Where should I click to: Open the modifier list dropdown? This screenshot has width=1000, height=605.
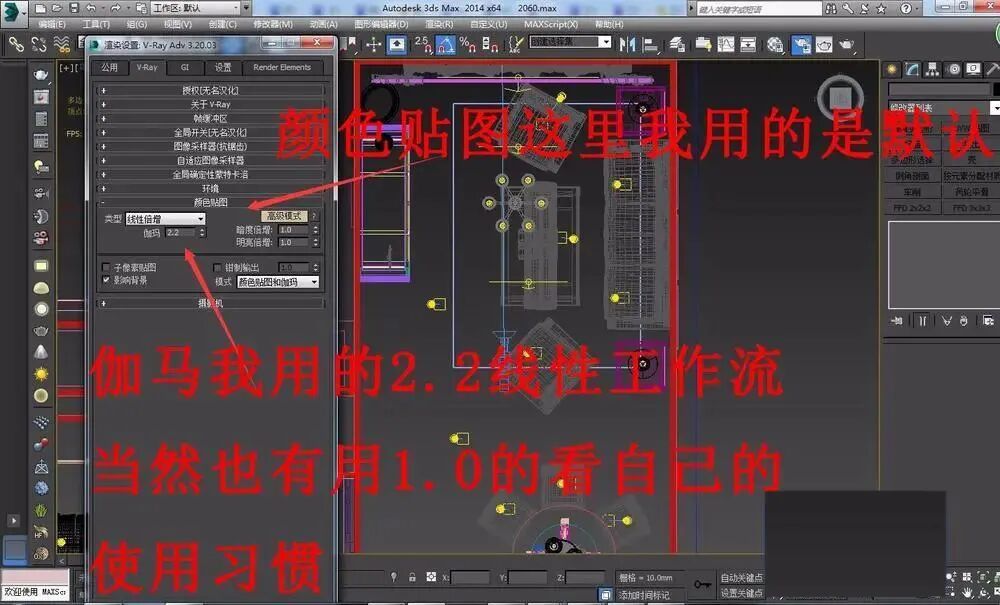[x=944, y=108]
